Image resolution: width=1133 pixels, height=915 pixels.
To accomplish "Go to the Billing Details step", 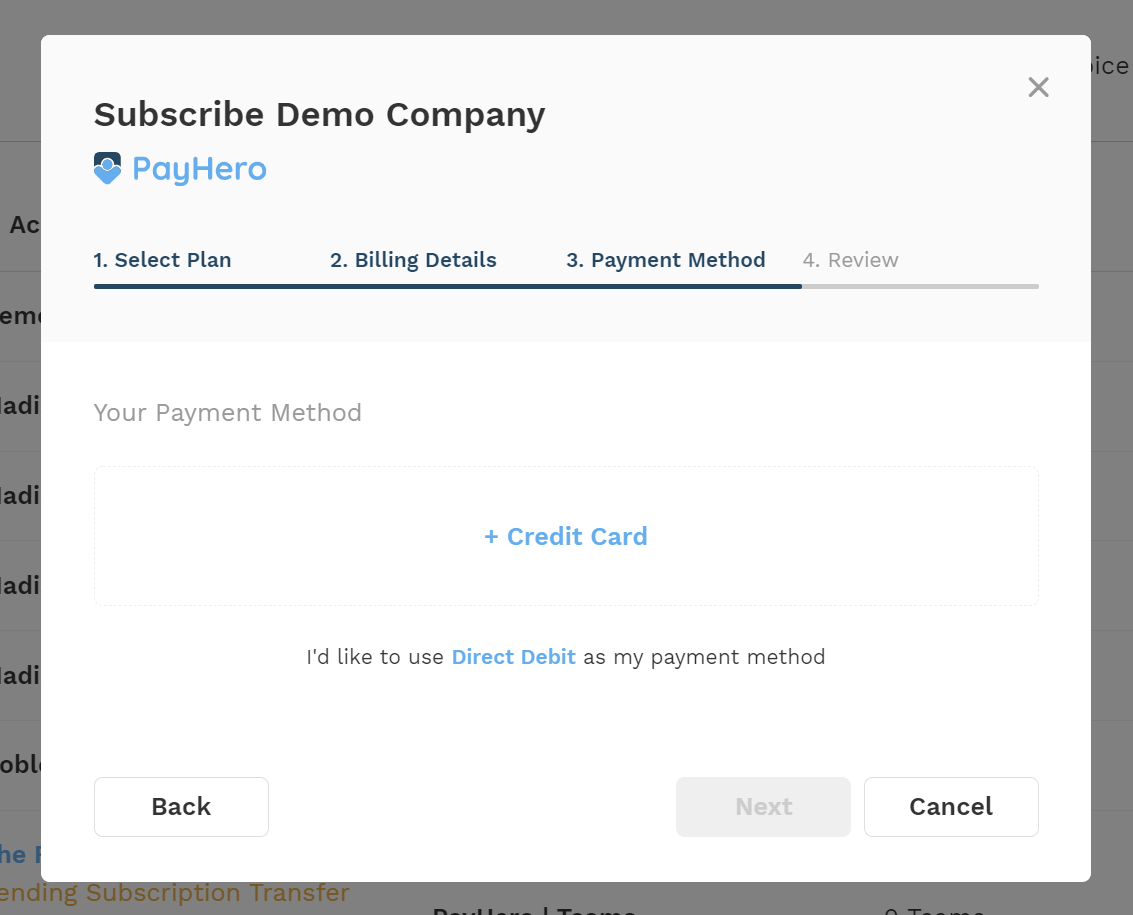I will (413, 259).
